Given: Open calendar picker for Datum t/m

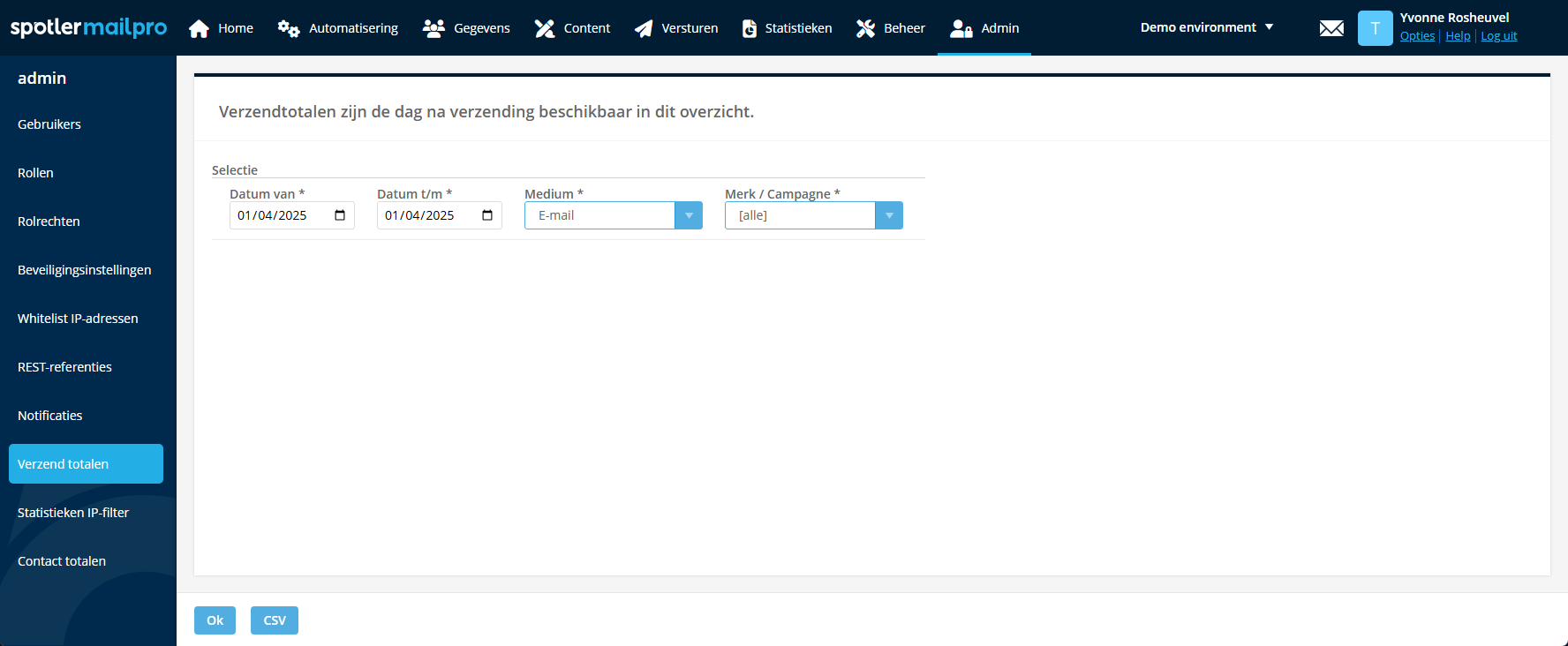Looking at the screenshot, I should 487,215.
